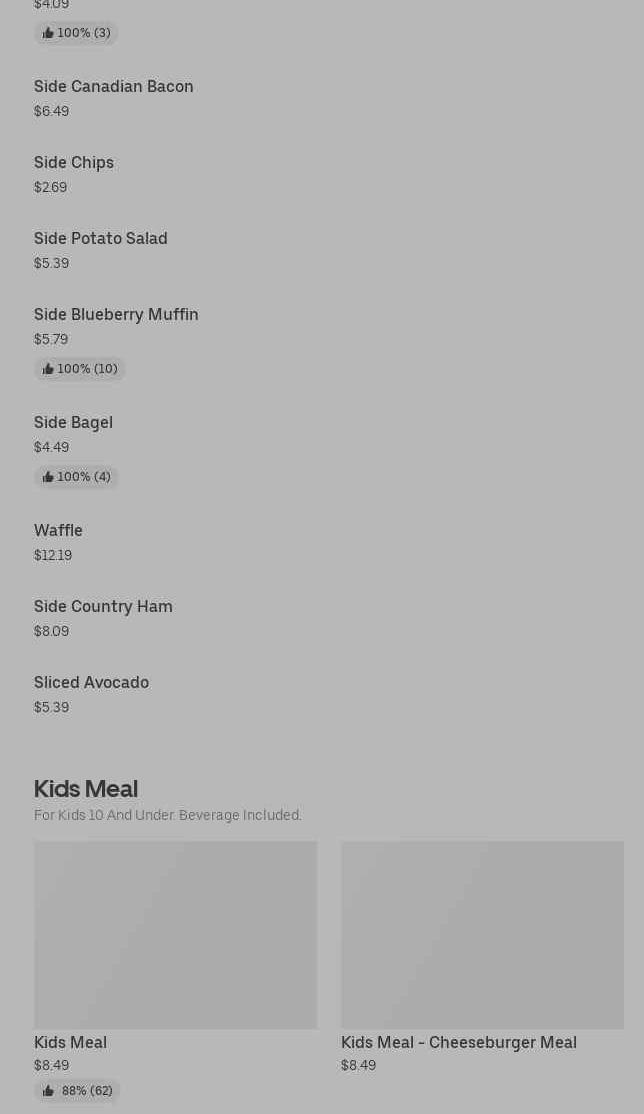Screen dimensions: 644x1114
Task: Click Kids Meal - Cheeseburger Meal image
Action: point(483,935)
